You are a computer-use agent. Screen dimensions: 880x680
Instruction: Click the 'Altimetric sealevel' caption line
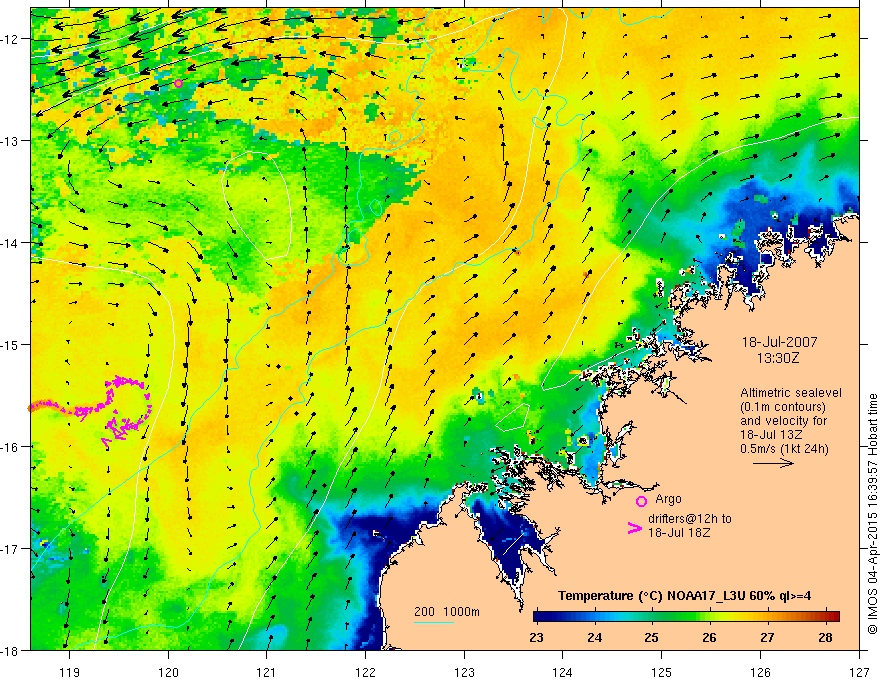pyautogui.click(x=791, y=393)
